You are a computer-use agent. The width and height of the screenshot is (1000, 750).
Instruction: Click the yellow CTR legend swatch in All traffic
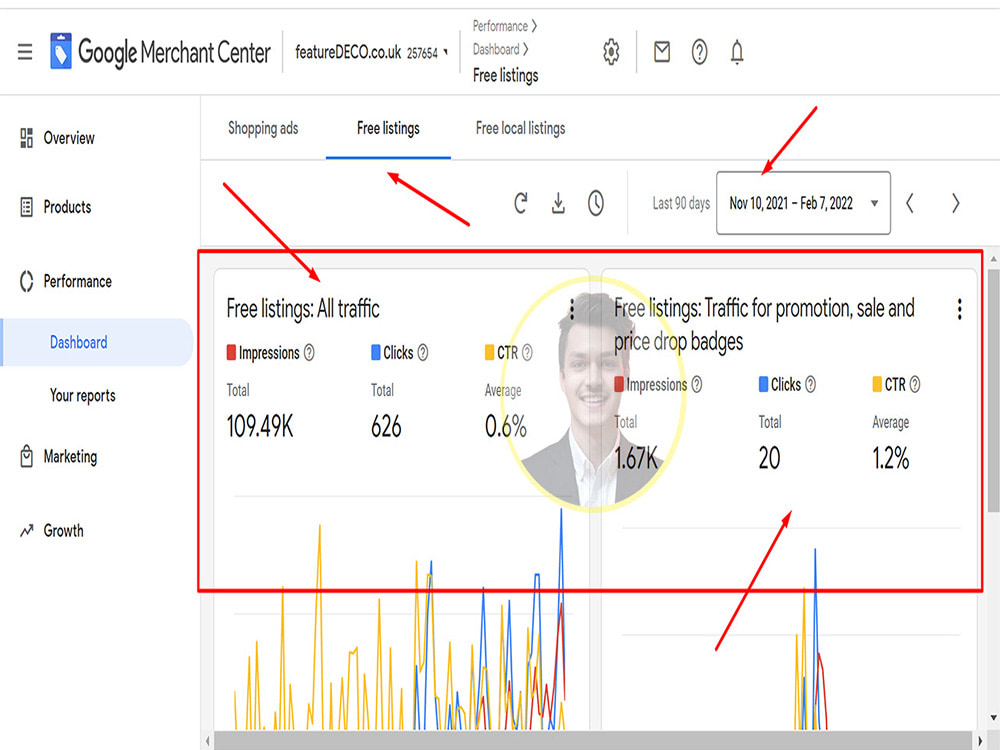coord(489,352)
